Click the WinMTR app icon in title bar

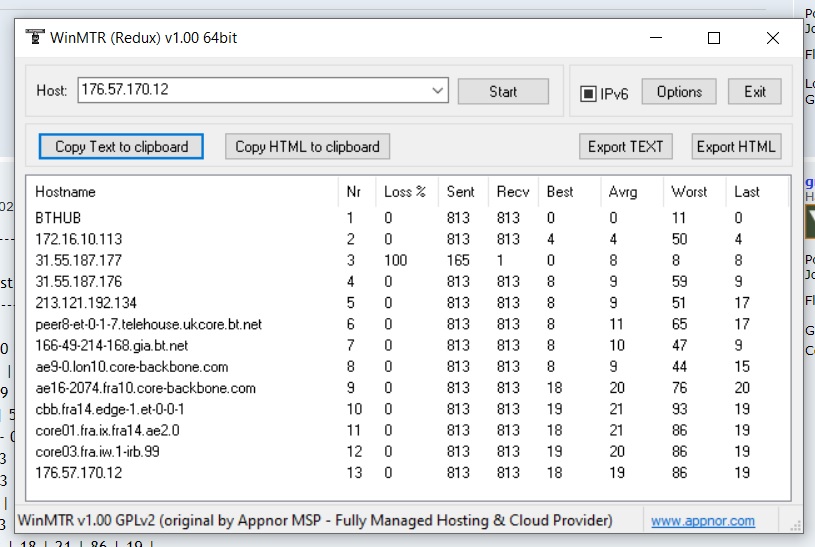[x=36, y=38]
